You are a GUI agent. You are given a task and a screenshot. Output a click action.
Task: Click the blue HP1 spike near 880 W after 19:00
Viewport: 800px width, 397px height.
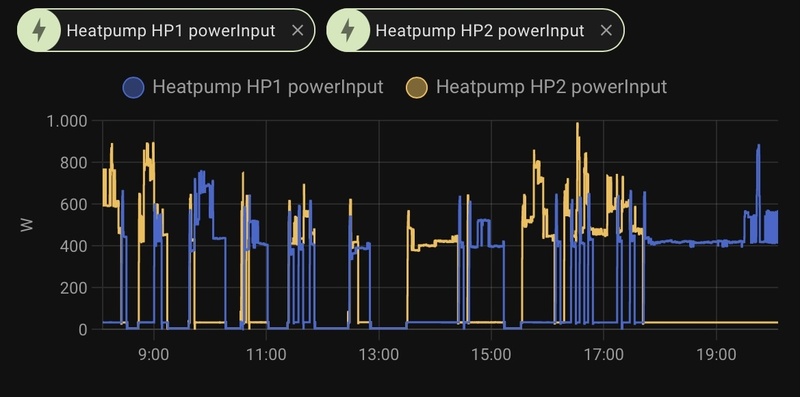click(758, 147)
